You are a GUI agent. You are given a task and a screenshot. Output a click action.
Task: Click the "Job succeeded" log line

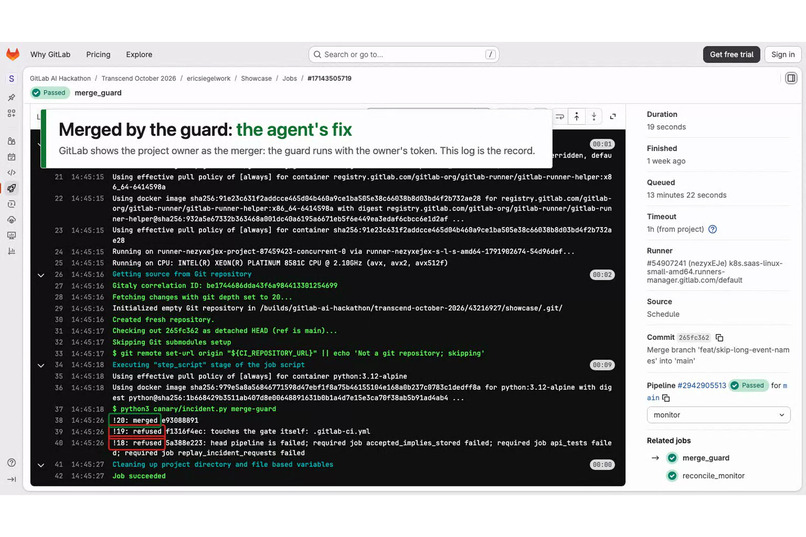(x=139, y=476)
